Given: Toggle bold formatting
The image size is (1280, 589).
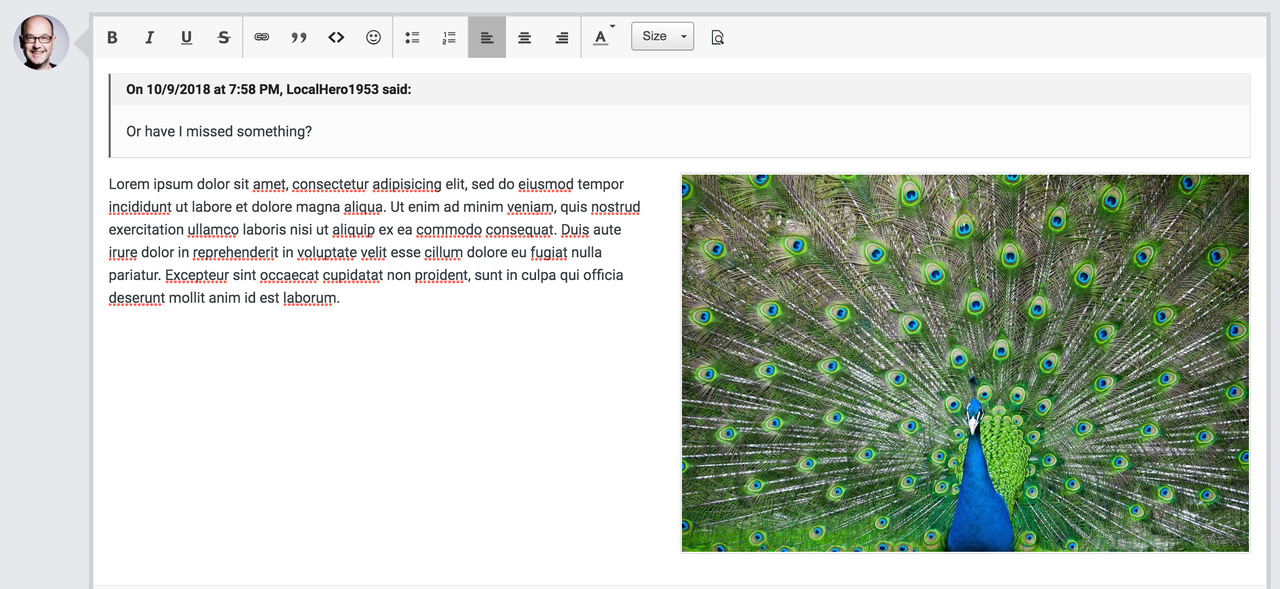Looking at the screenshot, I should (112, 37).
